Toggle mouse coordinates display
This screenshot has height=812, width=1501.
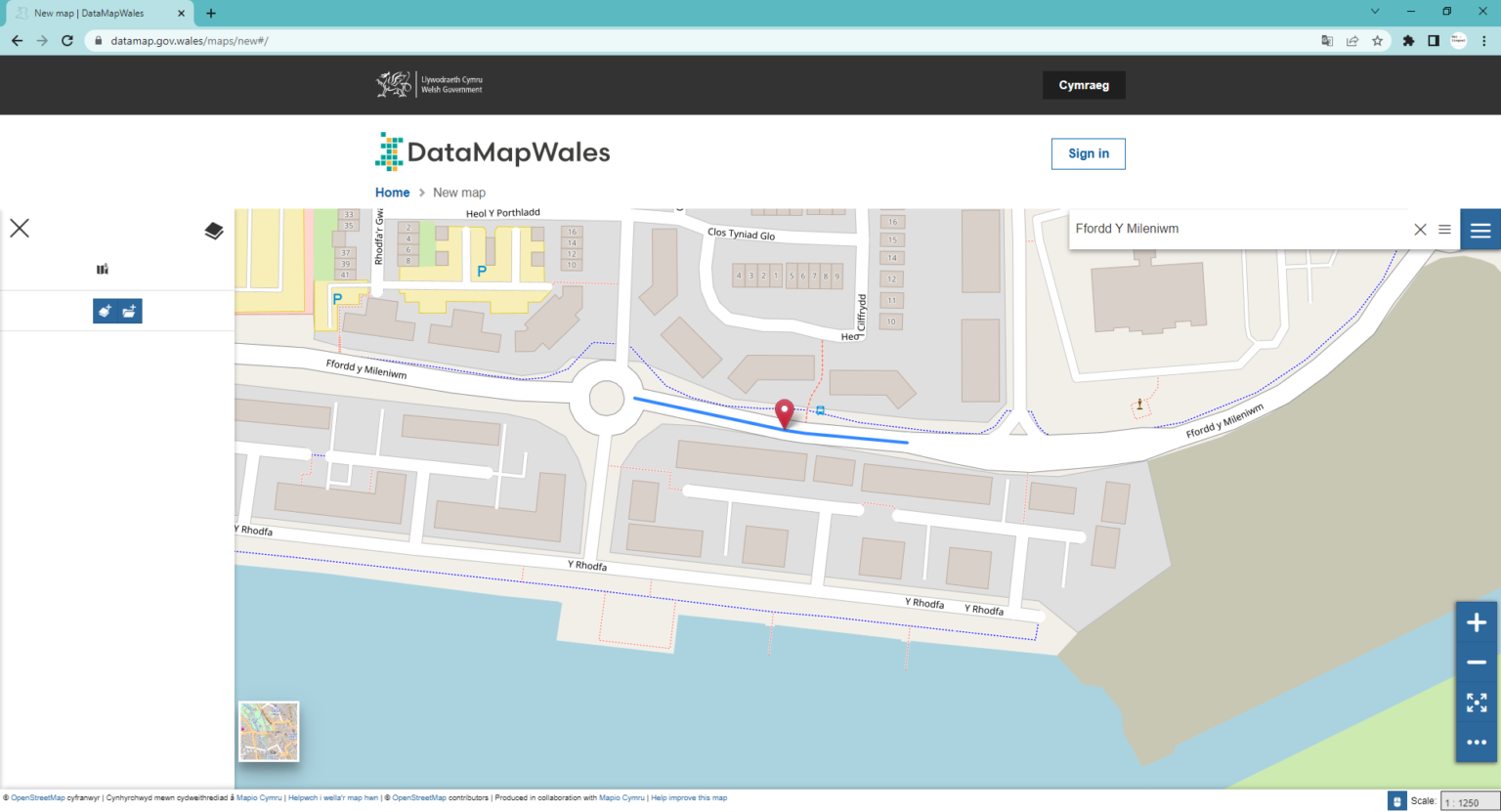pyautogui.click(x=1396, y=801)
